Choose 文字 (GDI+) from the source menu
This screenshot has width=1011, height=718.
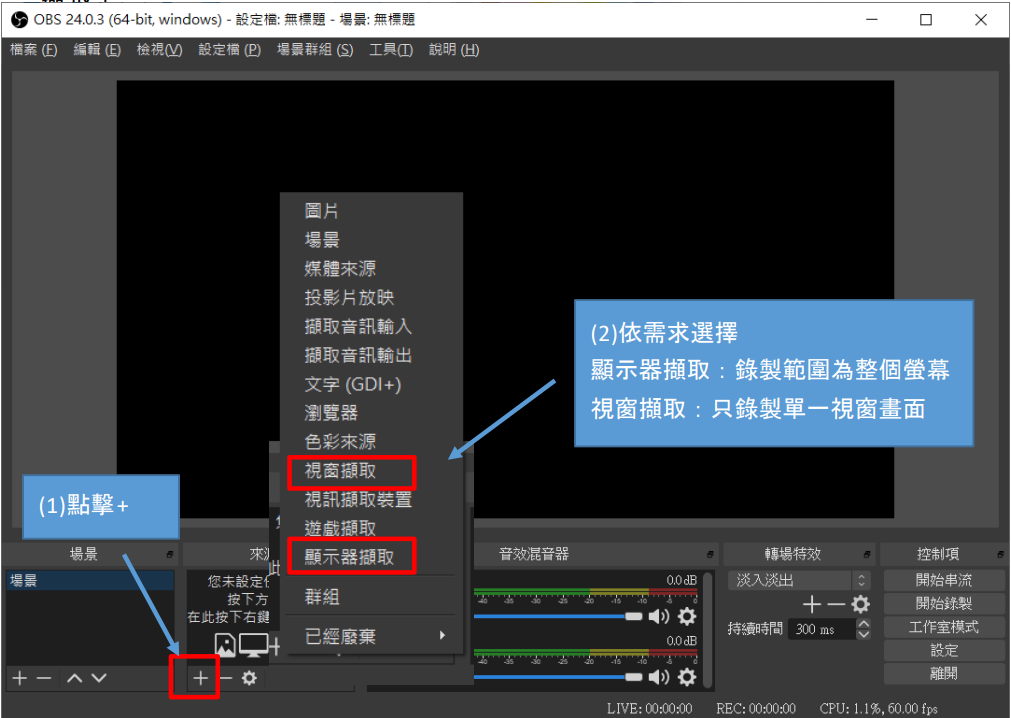[x=371, y=384]
